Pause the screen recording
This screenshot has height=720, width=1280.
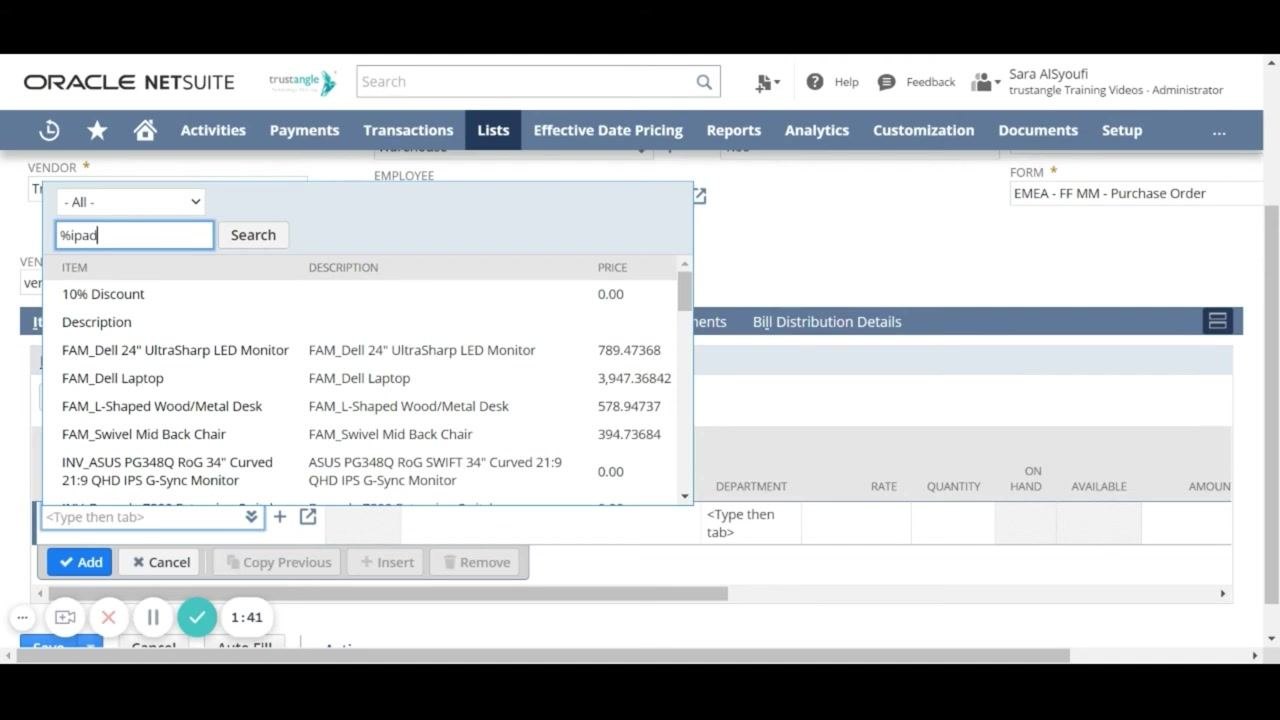coord(153,617)
